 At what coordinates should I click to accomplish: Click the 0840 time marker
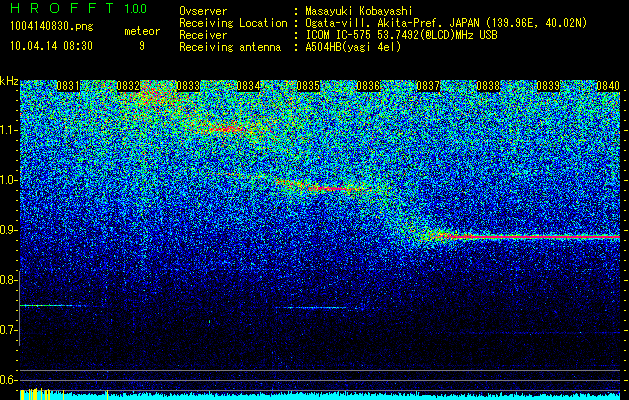pos(608,86)
